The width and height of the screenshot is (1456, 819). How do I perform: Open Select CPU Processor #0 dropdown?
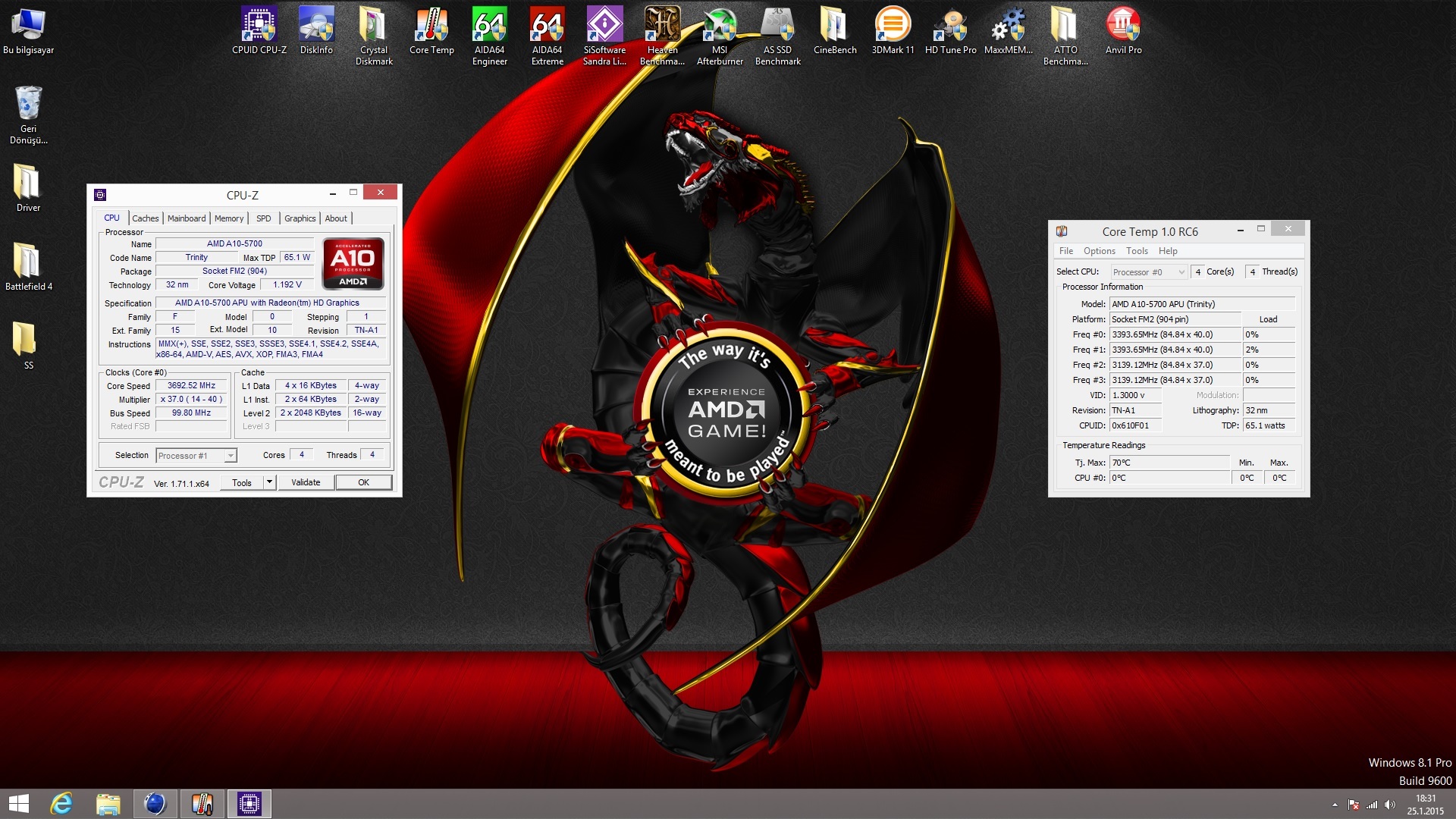(x=1148, y=271)
